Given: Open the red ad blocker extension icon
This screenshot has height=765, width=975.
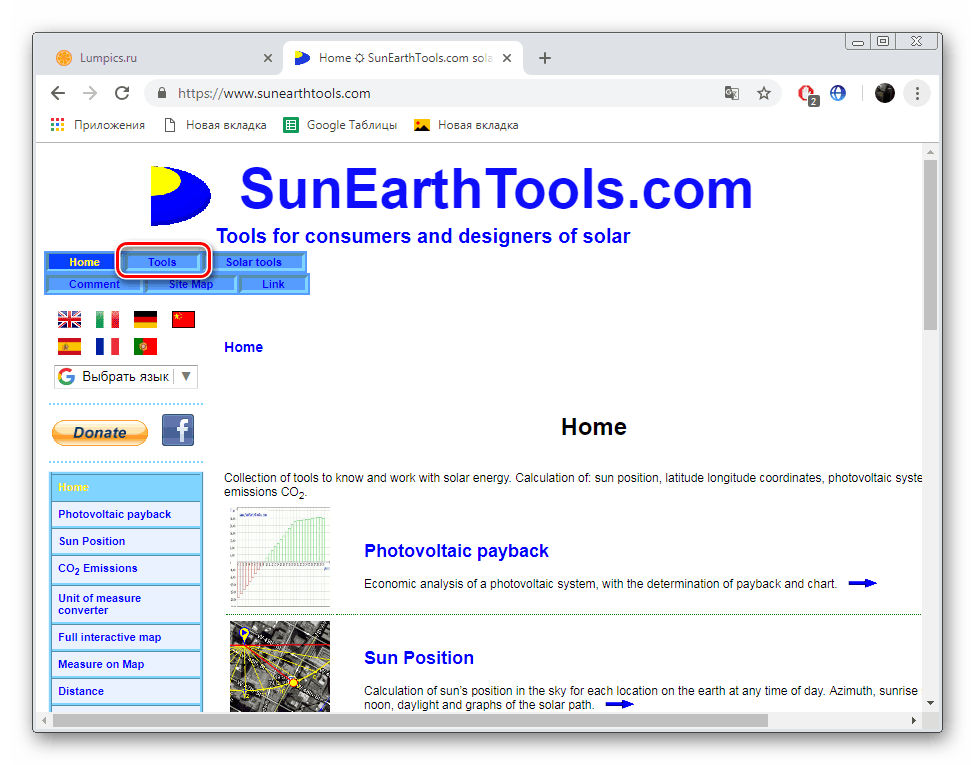Looking at the screenshot, I should [808, 94].
